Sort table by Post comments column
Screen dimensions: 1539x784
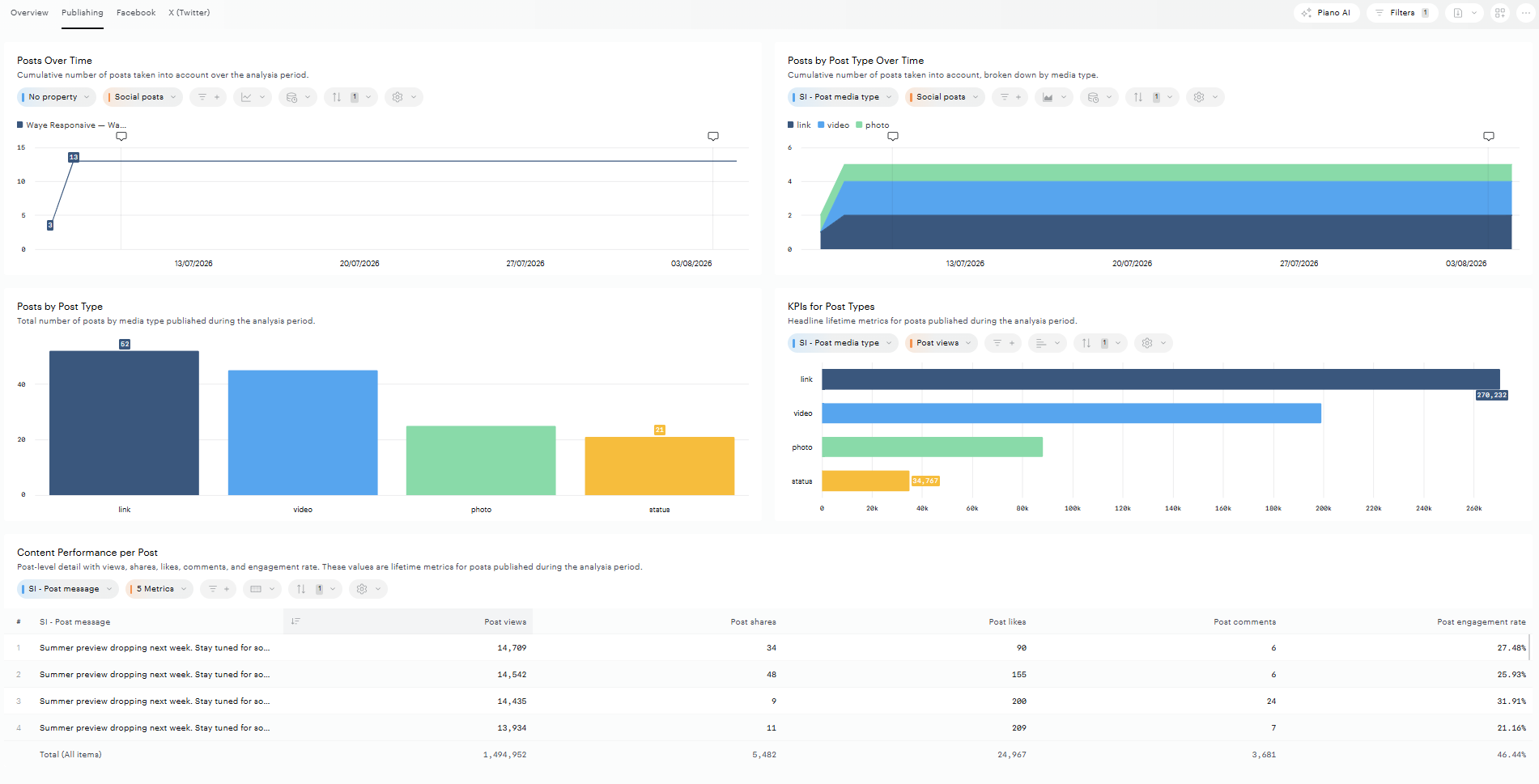[1244, 622]
